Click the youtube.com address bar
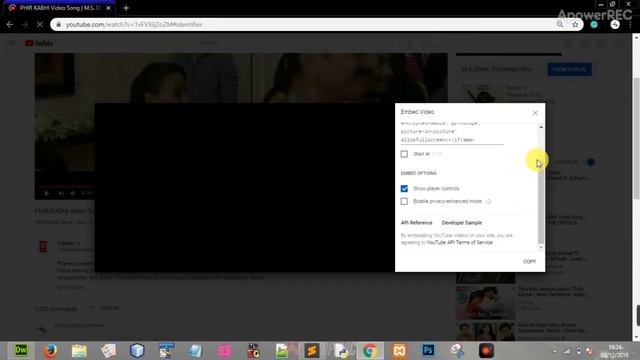The image size is (640, 360). click(x=310, y=24)
